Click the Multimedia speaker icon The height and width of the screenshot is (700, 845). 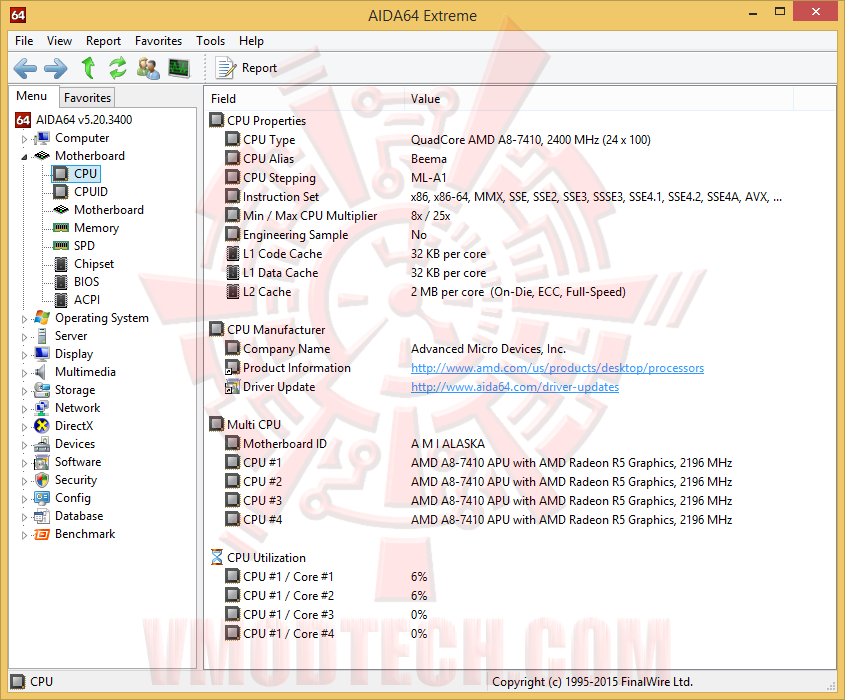coord(41,372)
